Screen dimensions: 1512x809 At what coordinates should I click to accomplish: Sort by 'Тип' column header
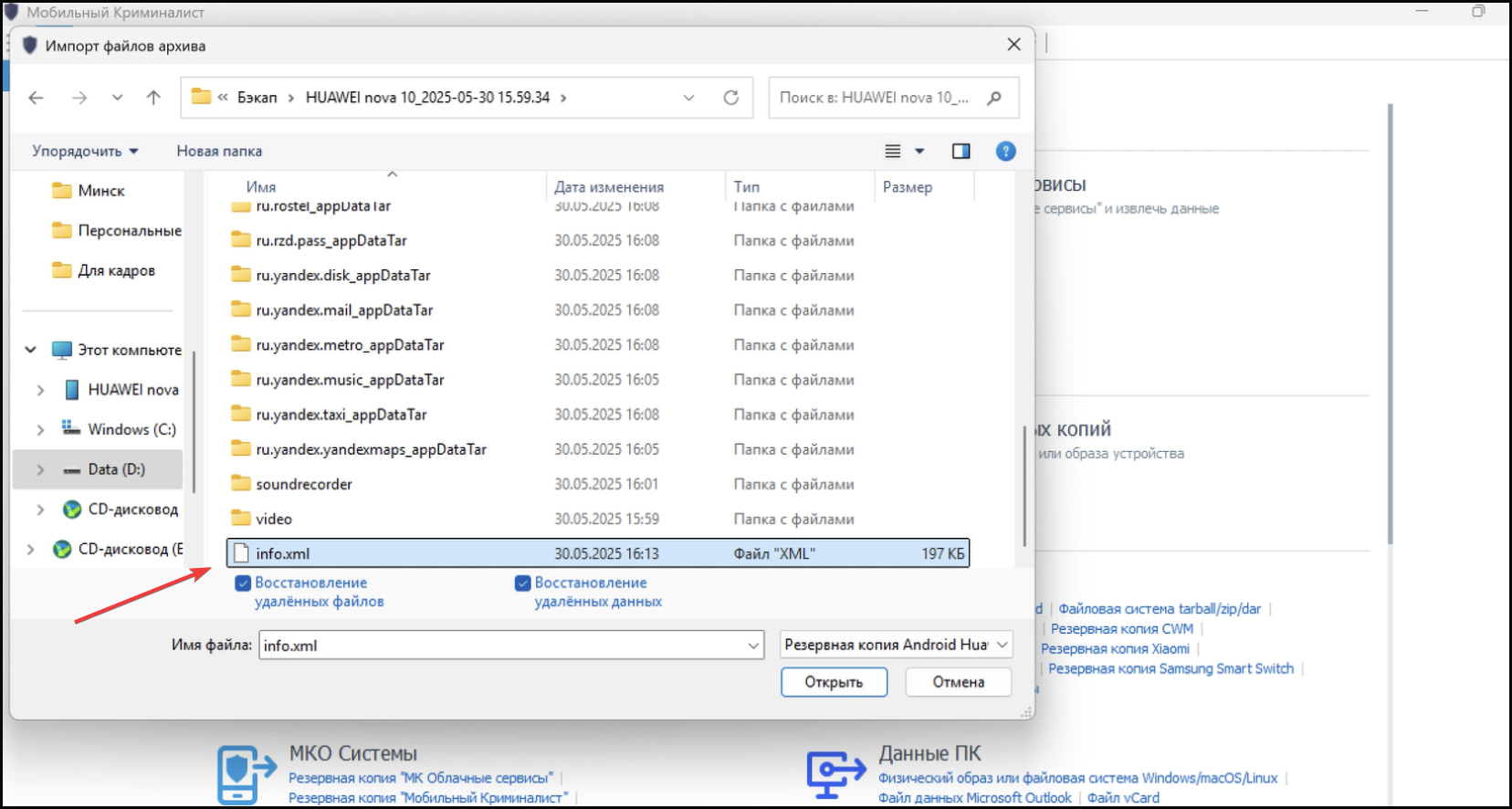click(x=747, y=187)
